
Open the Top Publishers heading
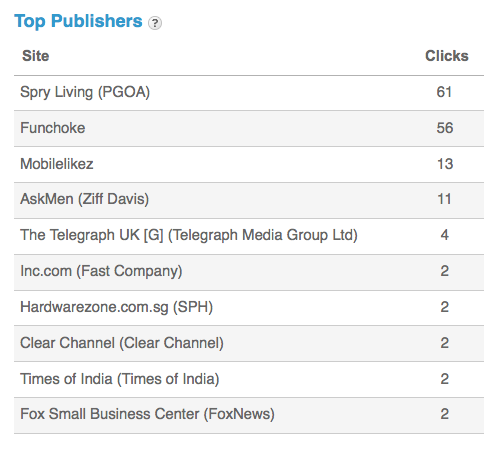(78, 21)
